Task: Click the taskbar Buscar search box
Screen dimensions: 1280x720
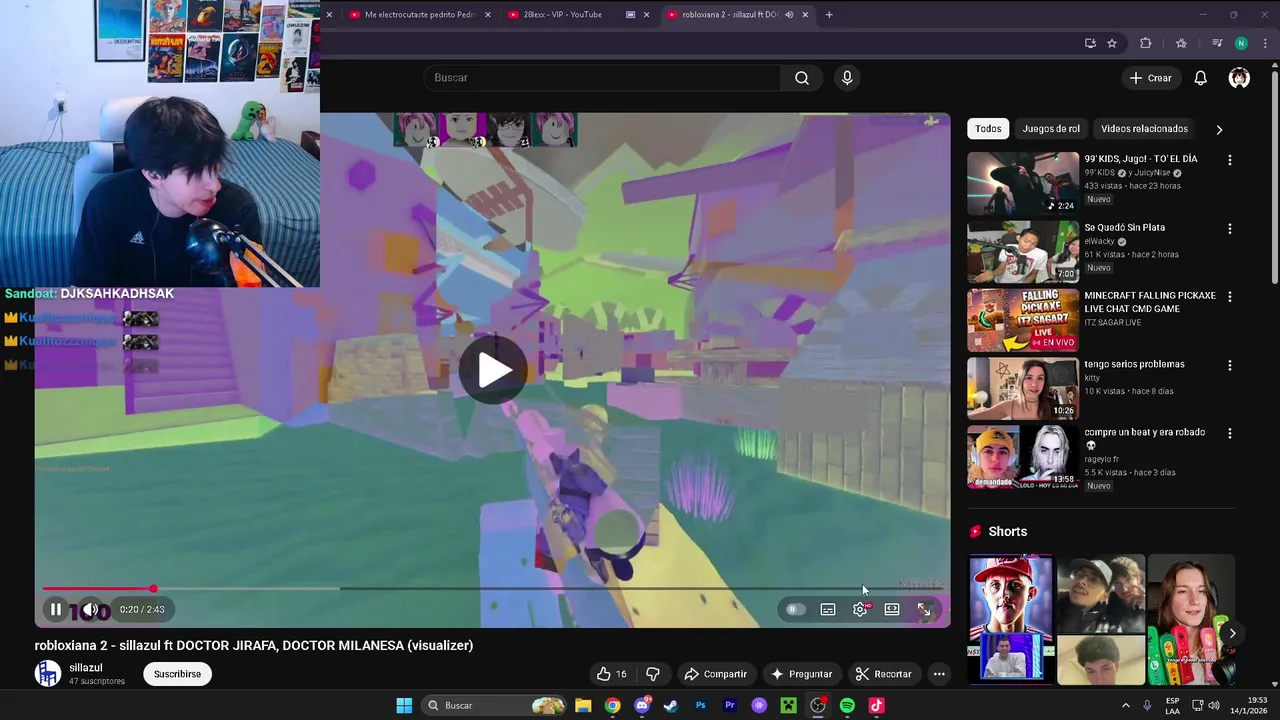Action: (495, 706)
